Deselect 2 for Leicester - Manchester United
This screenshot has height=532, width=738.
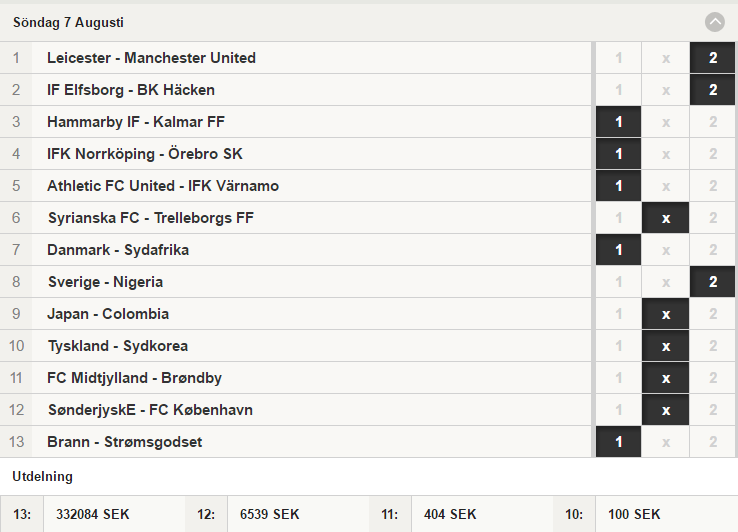[x=713, y=58]
